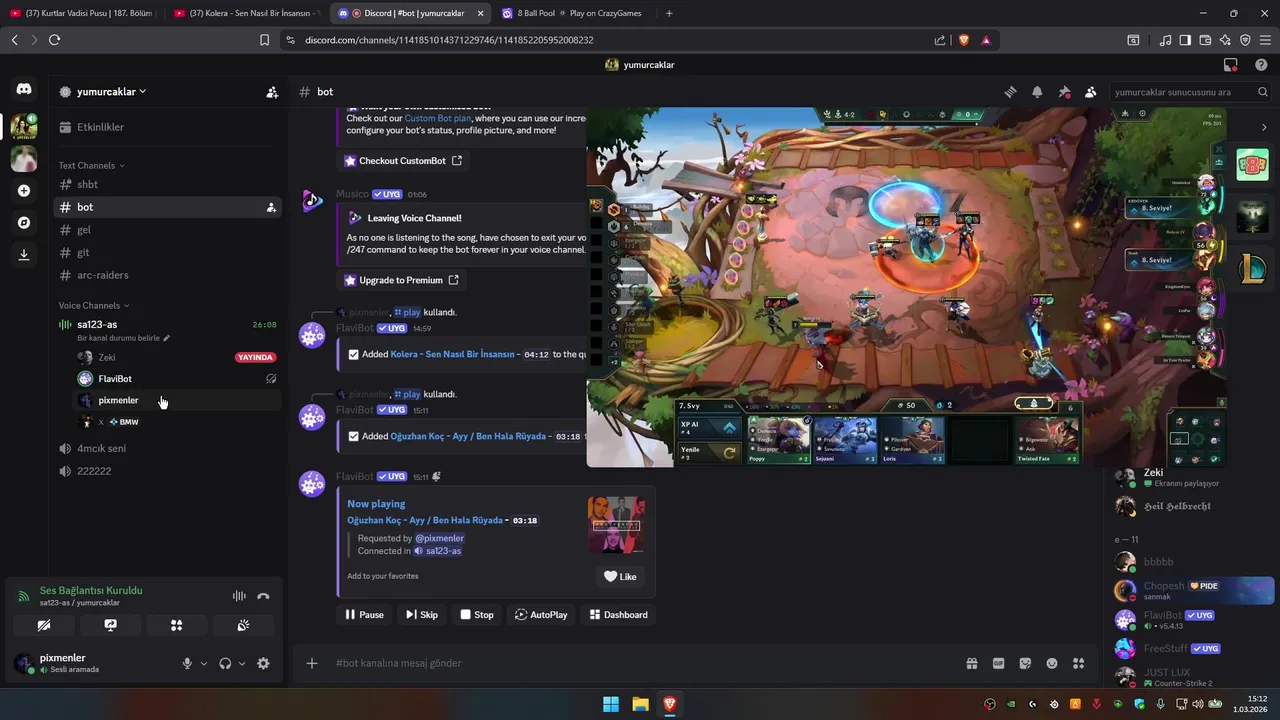Click Add to your favorites text

click(383, 576)
